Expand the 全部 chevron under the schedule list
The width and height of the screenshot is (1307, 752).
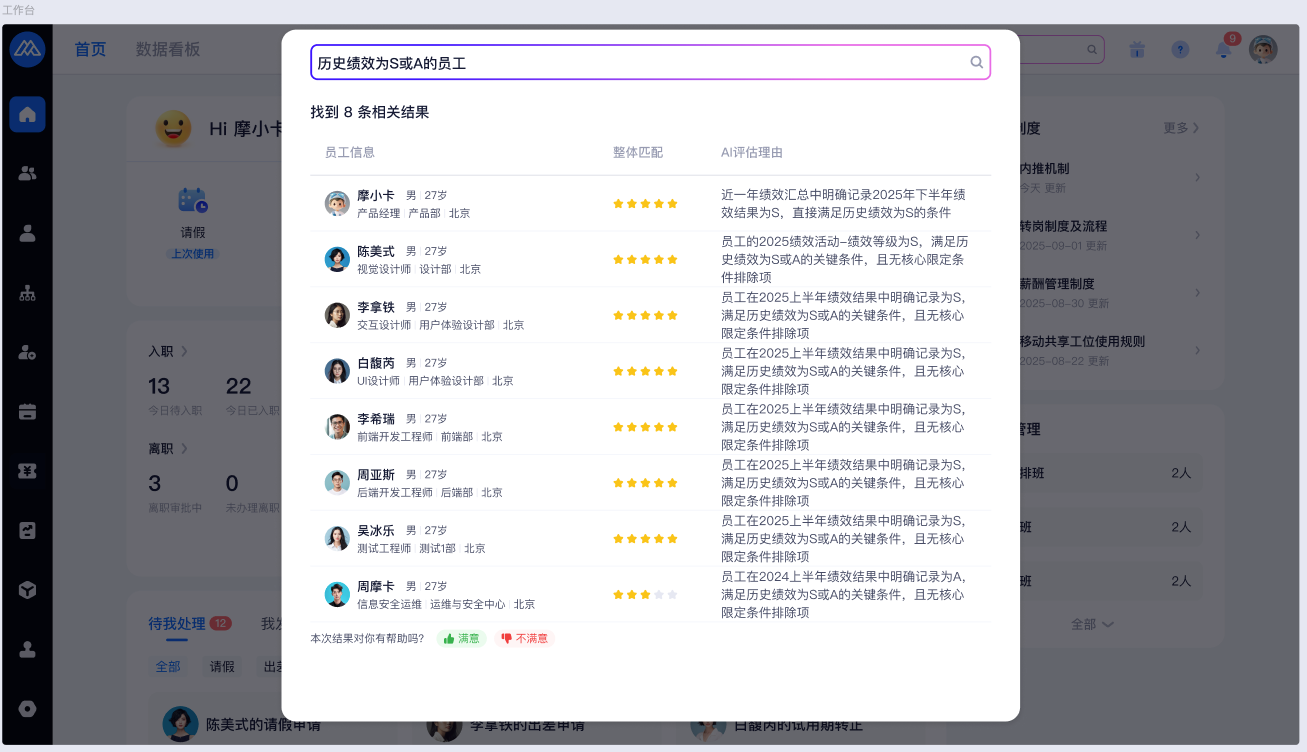(x=1092, y=624)
